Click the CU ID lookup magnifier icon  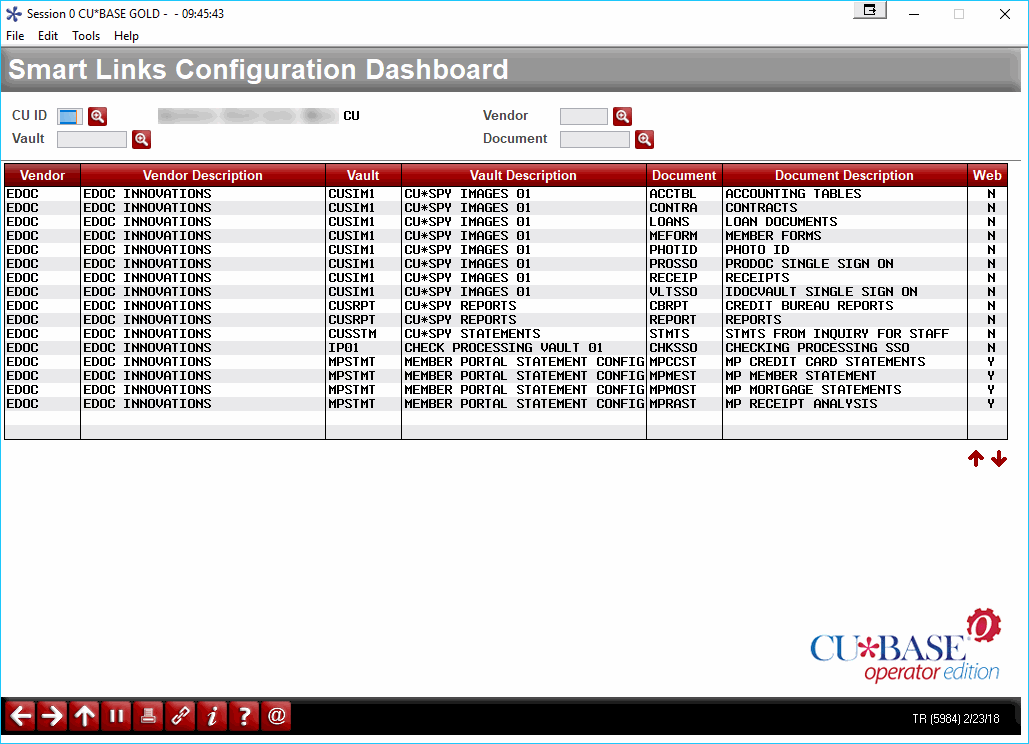point(98,116)
